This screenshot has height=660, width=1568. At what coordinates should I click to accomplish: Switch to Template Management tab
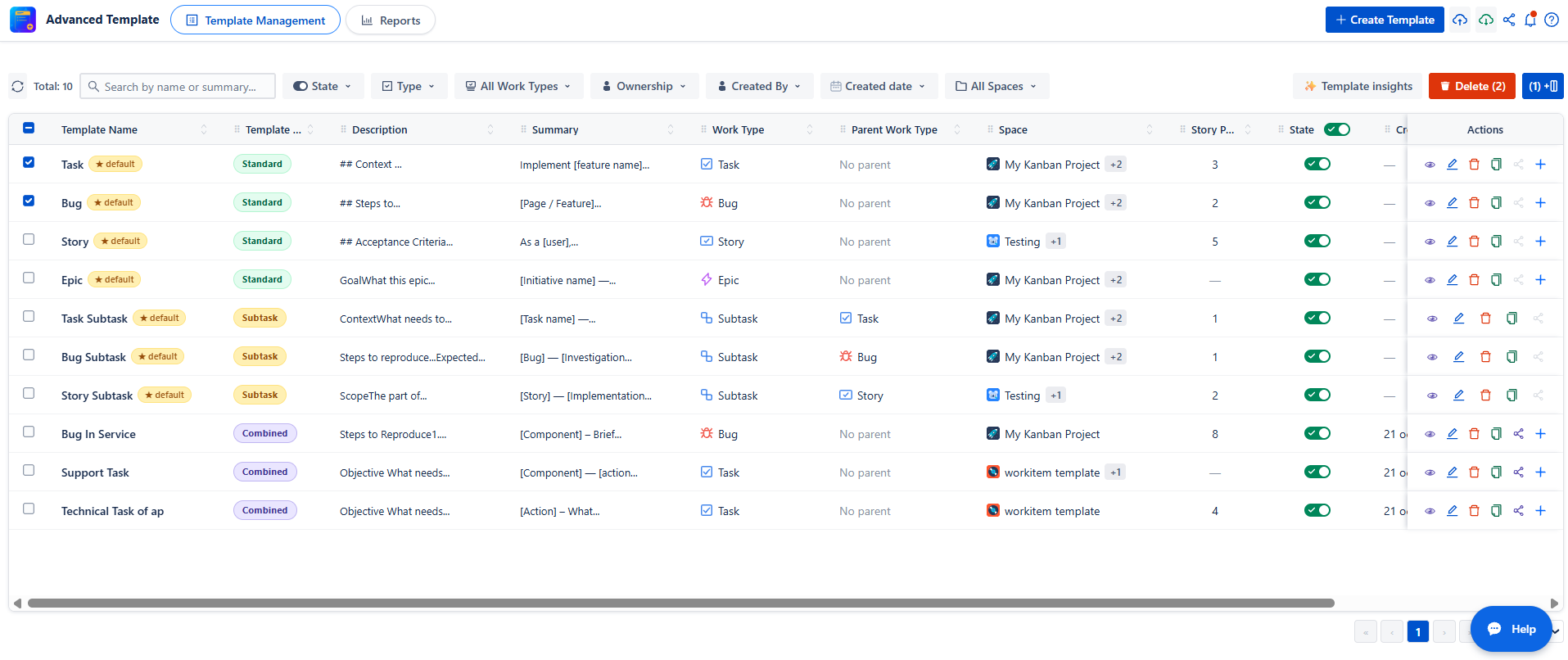[255, 20]
